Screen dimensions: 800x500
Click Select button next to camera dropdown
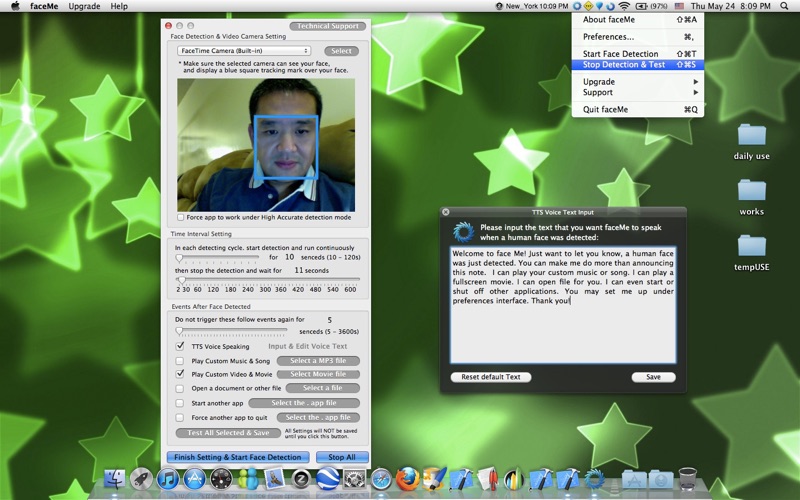[341, 51]
